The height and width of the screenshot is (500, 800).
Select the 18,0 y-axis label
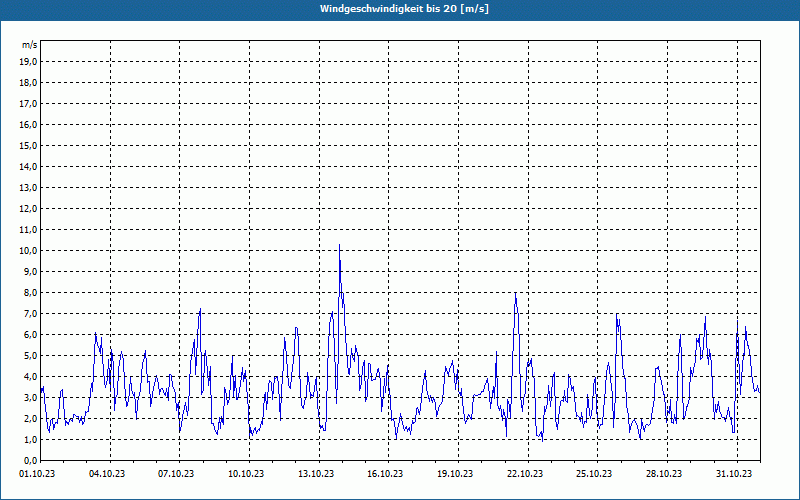pyautogui.click(x=28, y=83)
